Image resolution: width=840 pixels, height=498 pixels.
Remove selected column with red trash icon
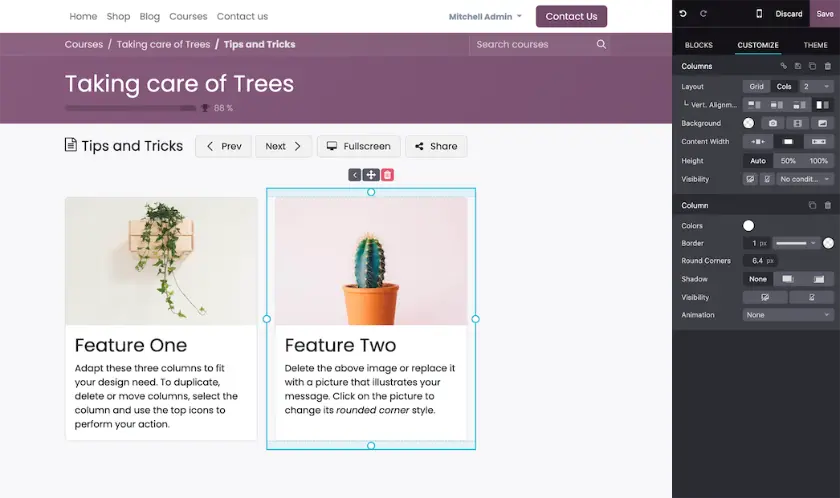[x=387, y=175]
